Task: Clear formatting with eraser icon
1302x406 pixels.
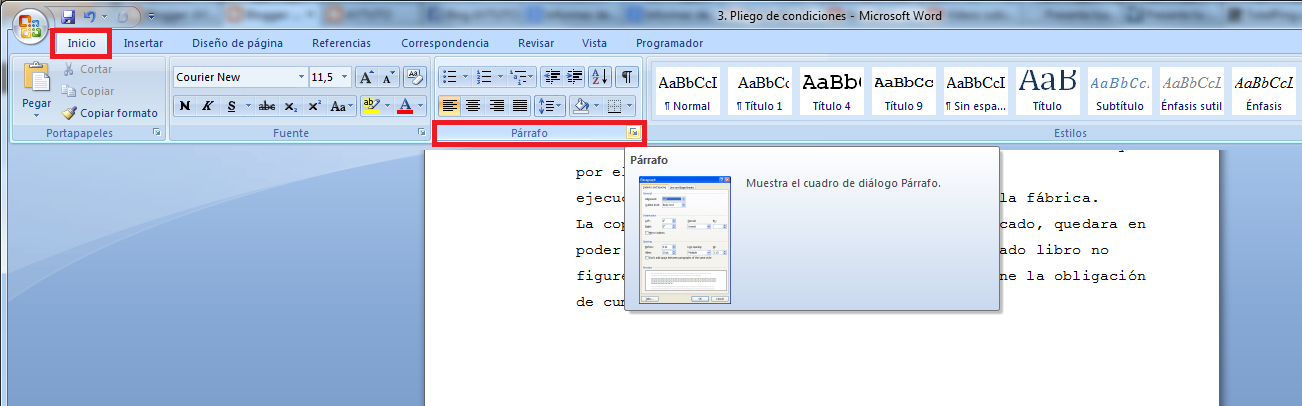Action: coord(415,77)
